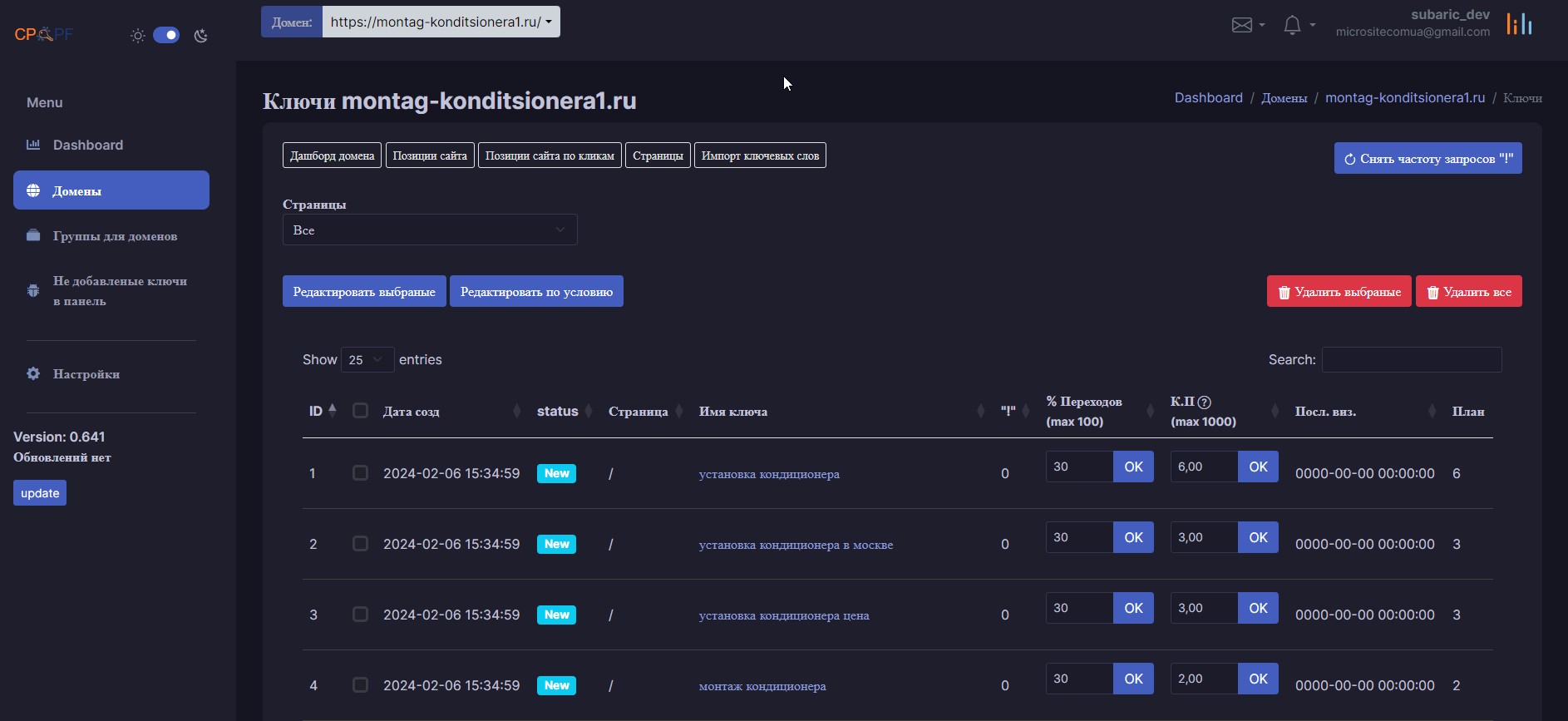Check the checkbox for row 2

click(x=360, y=543)
